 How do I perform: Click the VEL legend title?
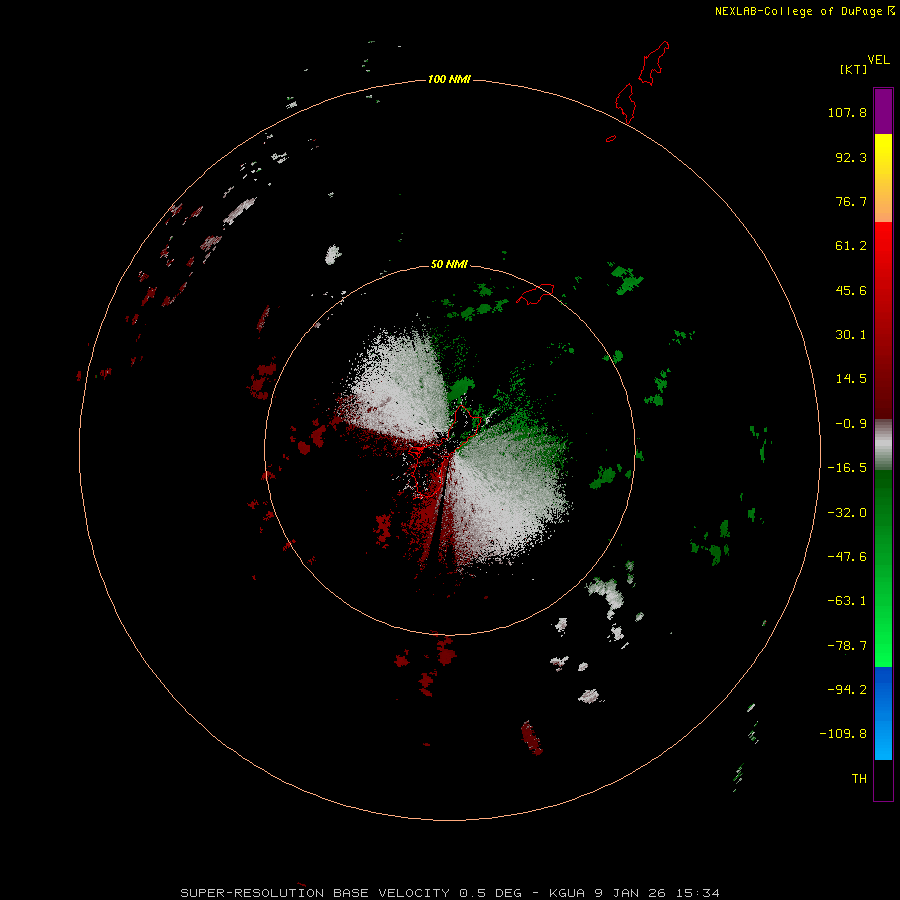(878, 60)
